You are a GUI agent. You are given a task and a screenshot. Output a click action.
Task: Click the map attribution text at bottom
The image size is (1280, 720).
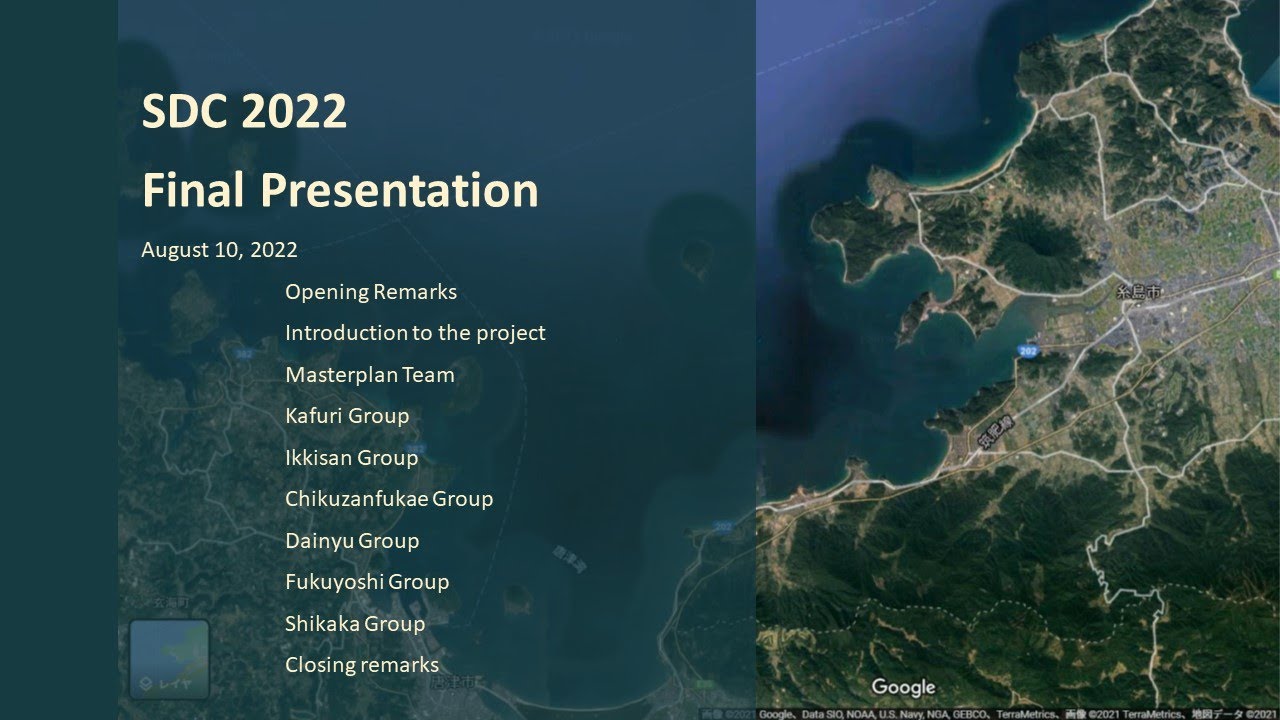click(x=989, y=714)
